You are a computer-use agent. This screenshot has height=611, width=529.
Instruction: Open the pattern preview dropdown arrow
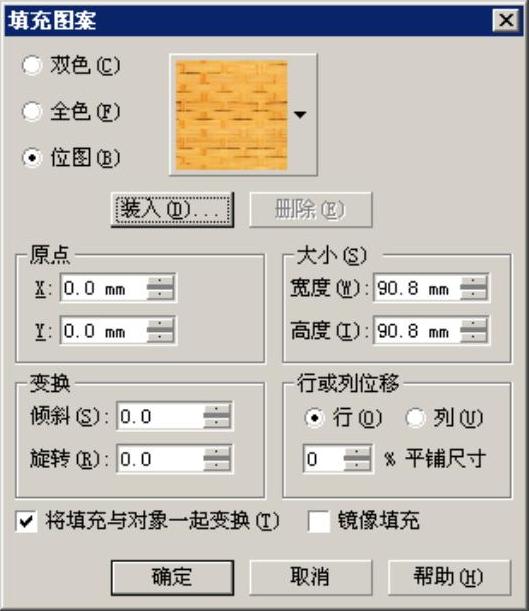(x=300, y=115)
